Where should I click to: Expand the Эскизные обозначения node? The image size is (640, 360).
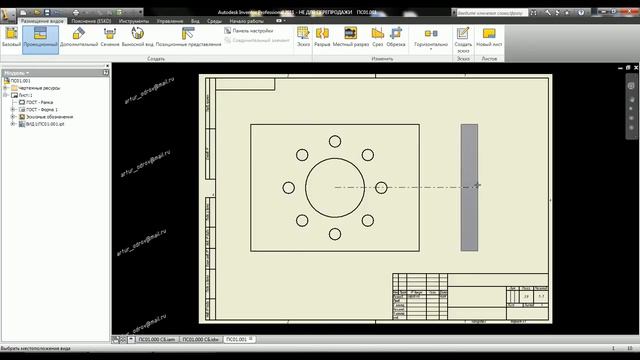pos(13,117)
